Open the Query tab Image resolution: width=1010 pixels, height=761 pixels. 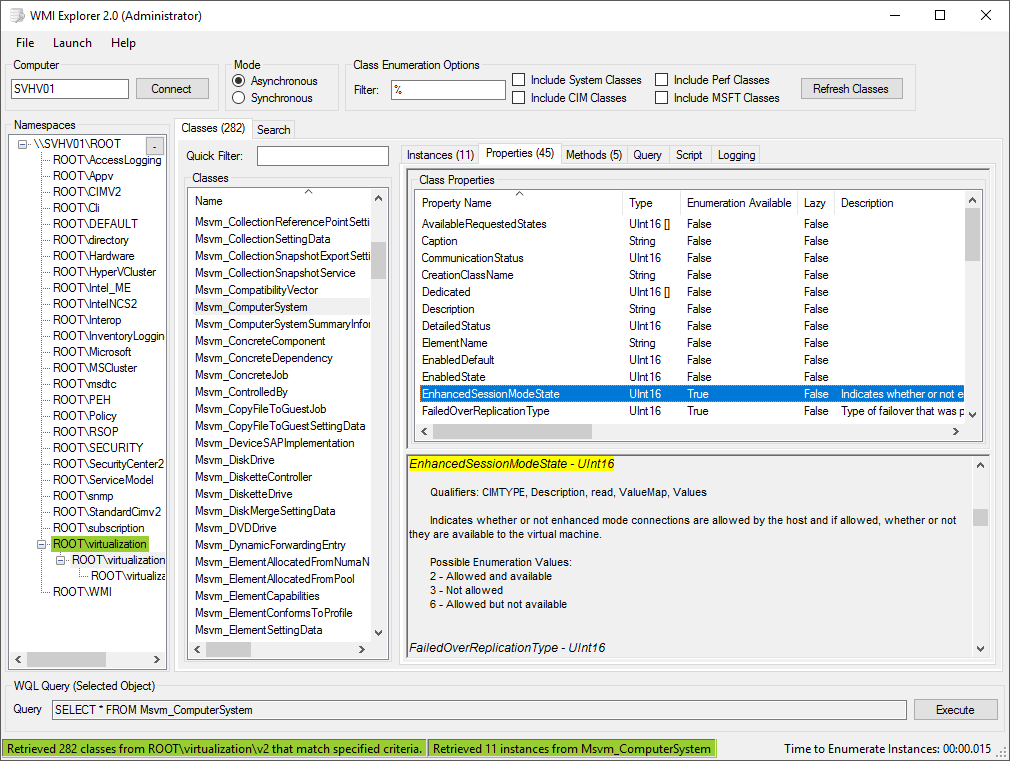coord(647,155)
